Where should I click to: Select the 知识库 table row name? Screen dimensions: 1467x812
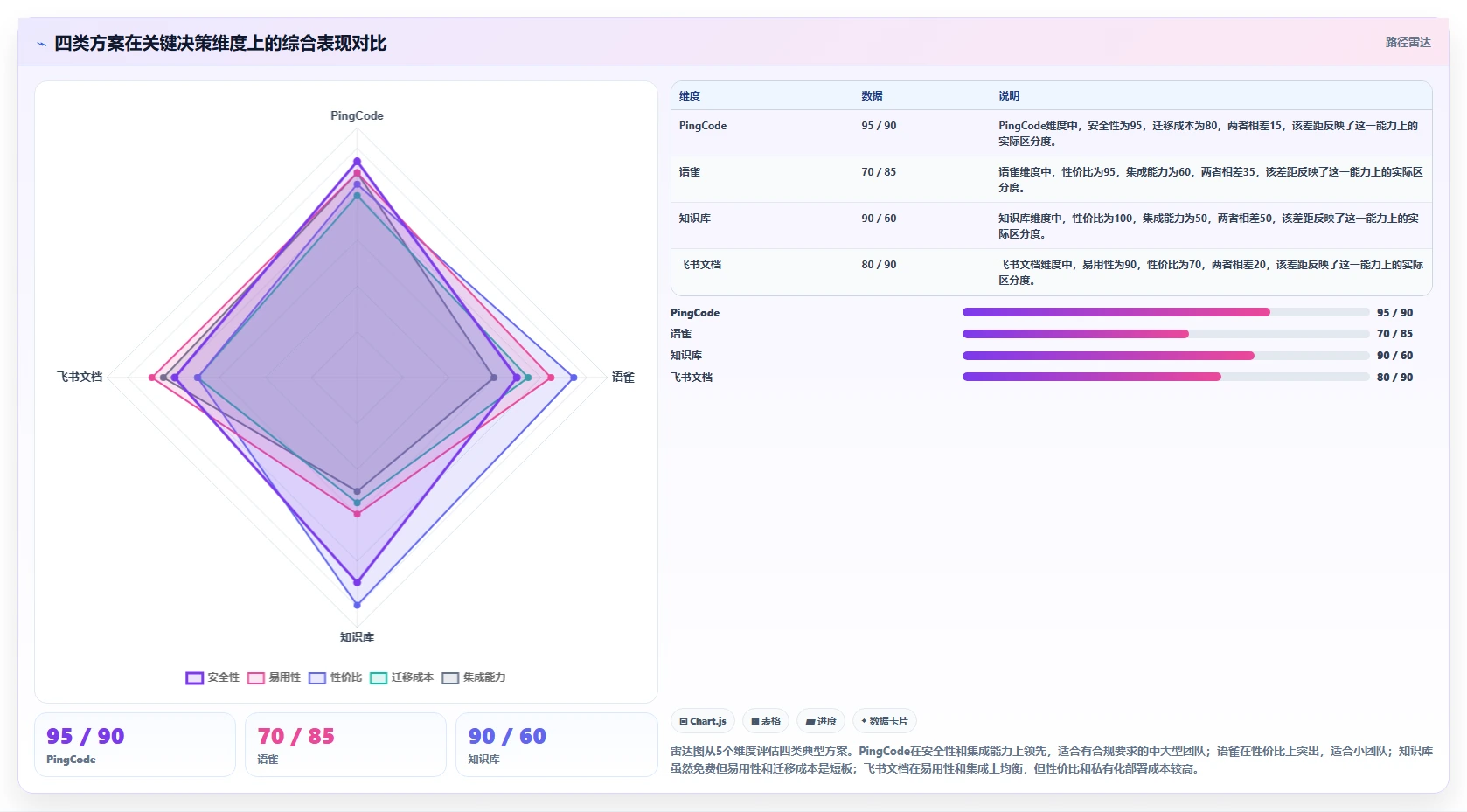pyautogui.click(x=695, y=219)
